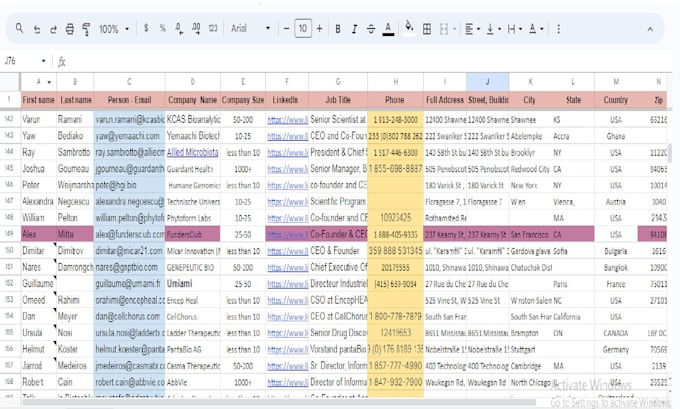
Task: Click the Stuttgart city cell
Action: [x=530, y=350]
